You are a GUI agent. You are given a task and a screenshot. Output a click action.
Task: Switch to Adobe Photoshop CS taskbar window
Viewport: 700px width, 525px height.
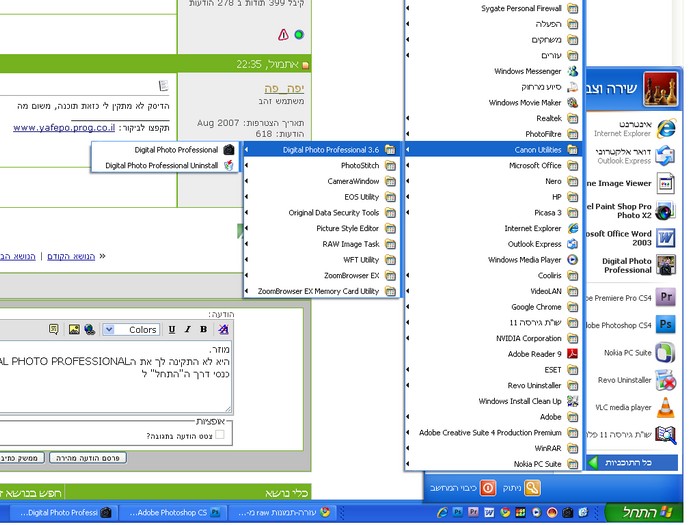174,512
